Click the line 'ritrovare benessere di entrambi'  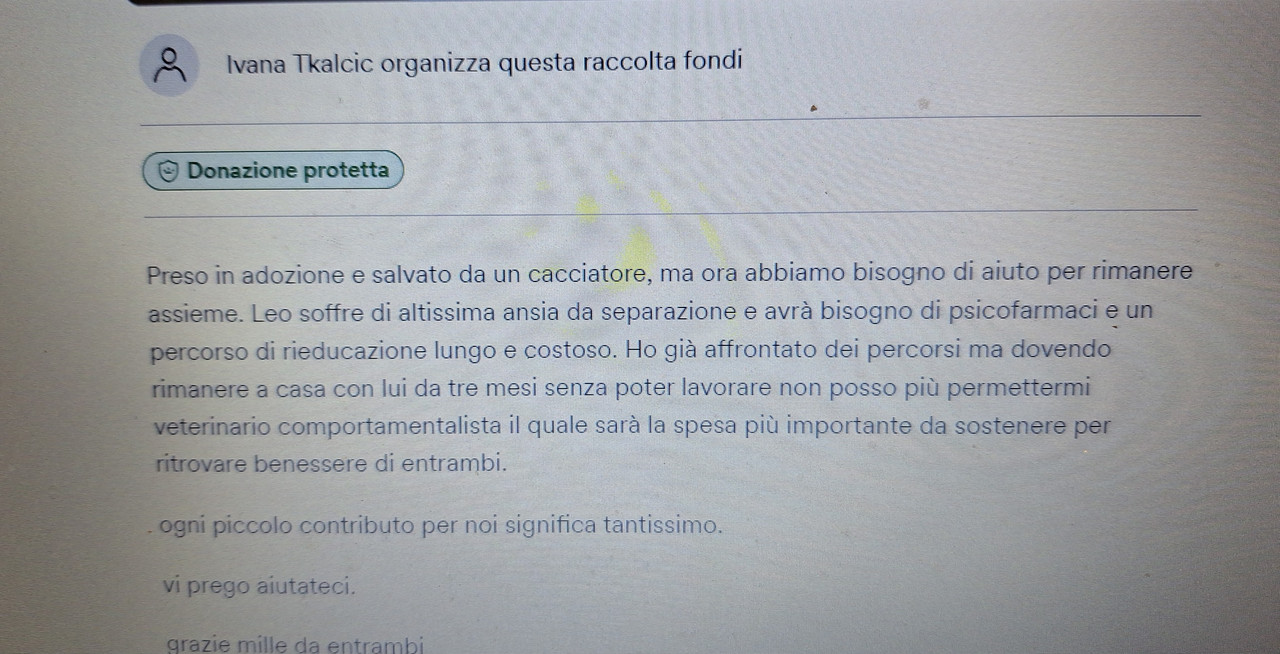coord(331,464)
